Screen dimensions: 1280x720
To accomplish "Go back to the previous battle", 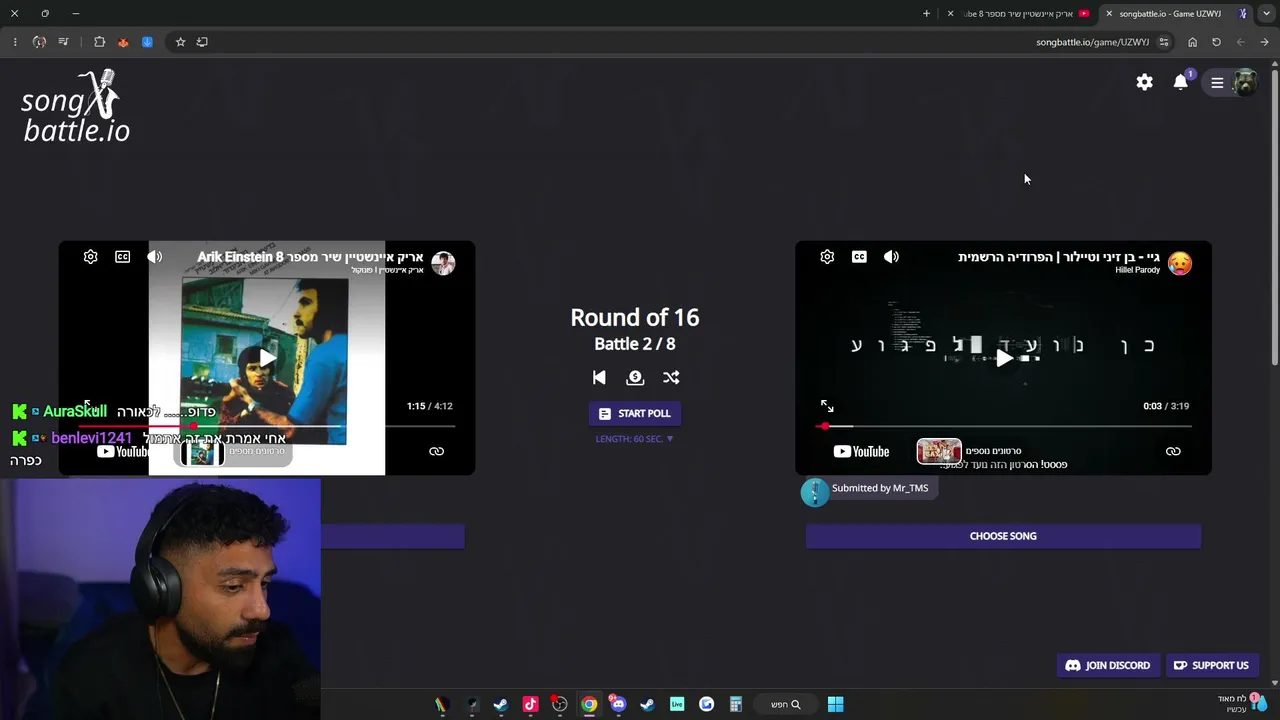I will coord(599,377).
